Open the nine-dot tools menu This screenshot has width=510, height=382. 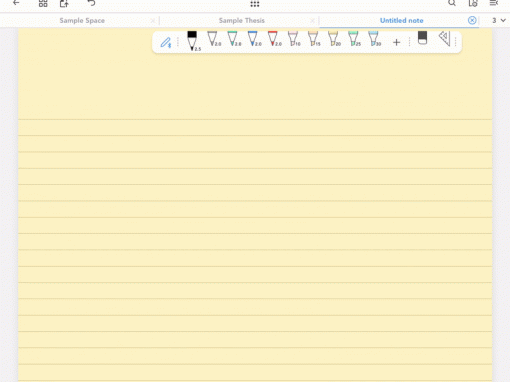pos(255,4)
